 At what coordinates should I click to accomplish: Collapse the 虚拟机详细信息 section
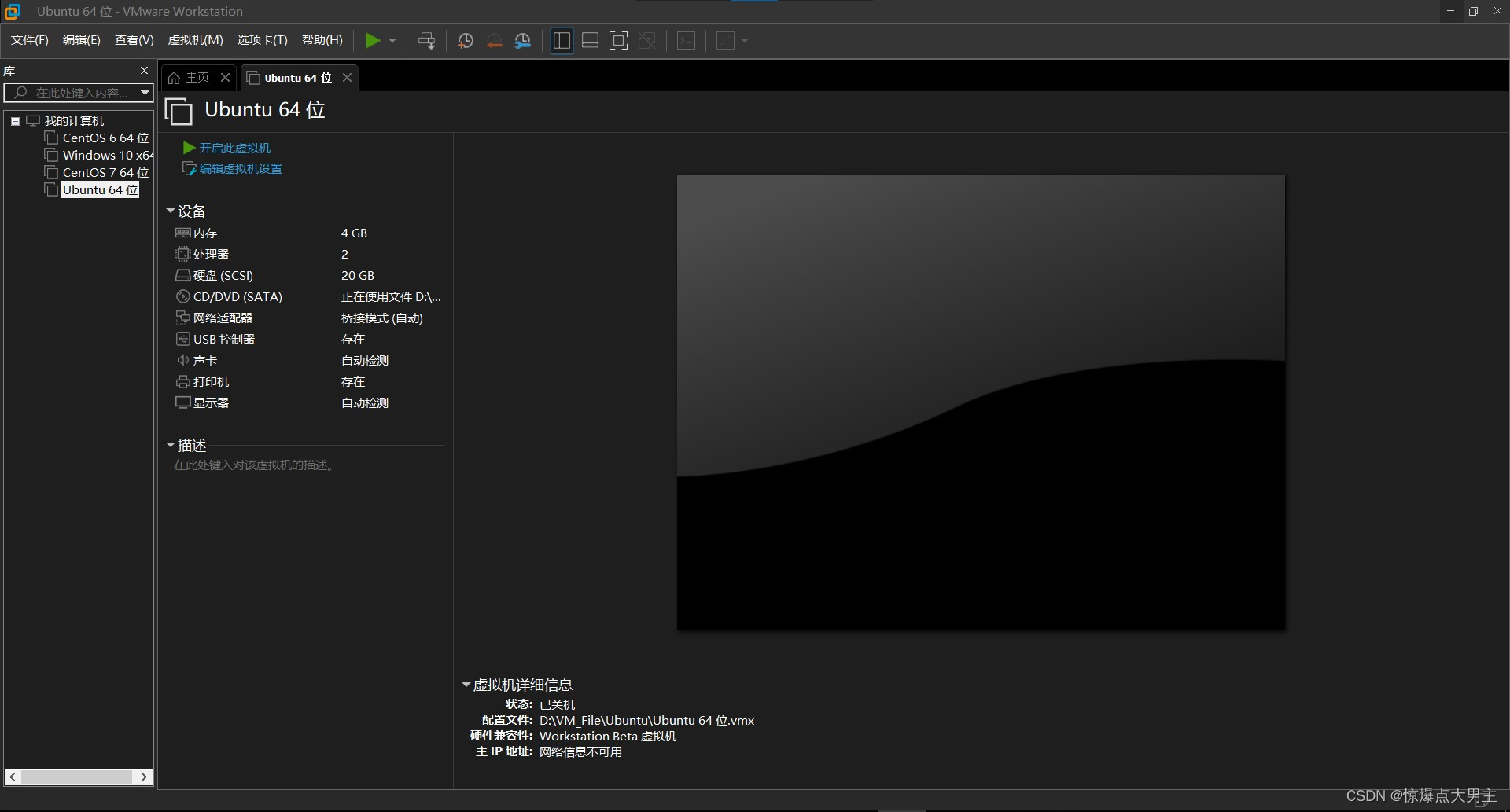[x=466, y=685]
